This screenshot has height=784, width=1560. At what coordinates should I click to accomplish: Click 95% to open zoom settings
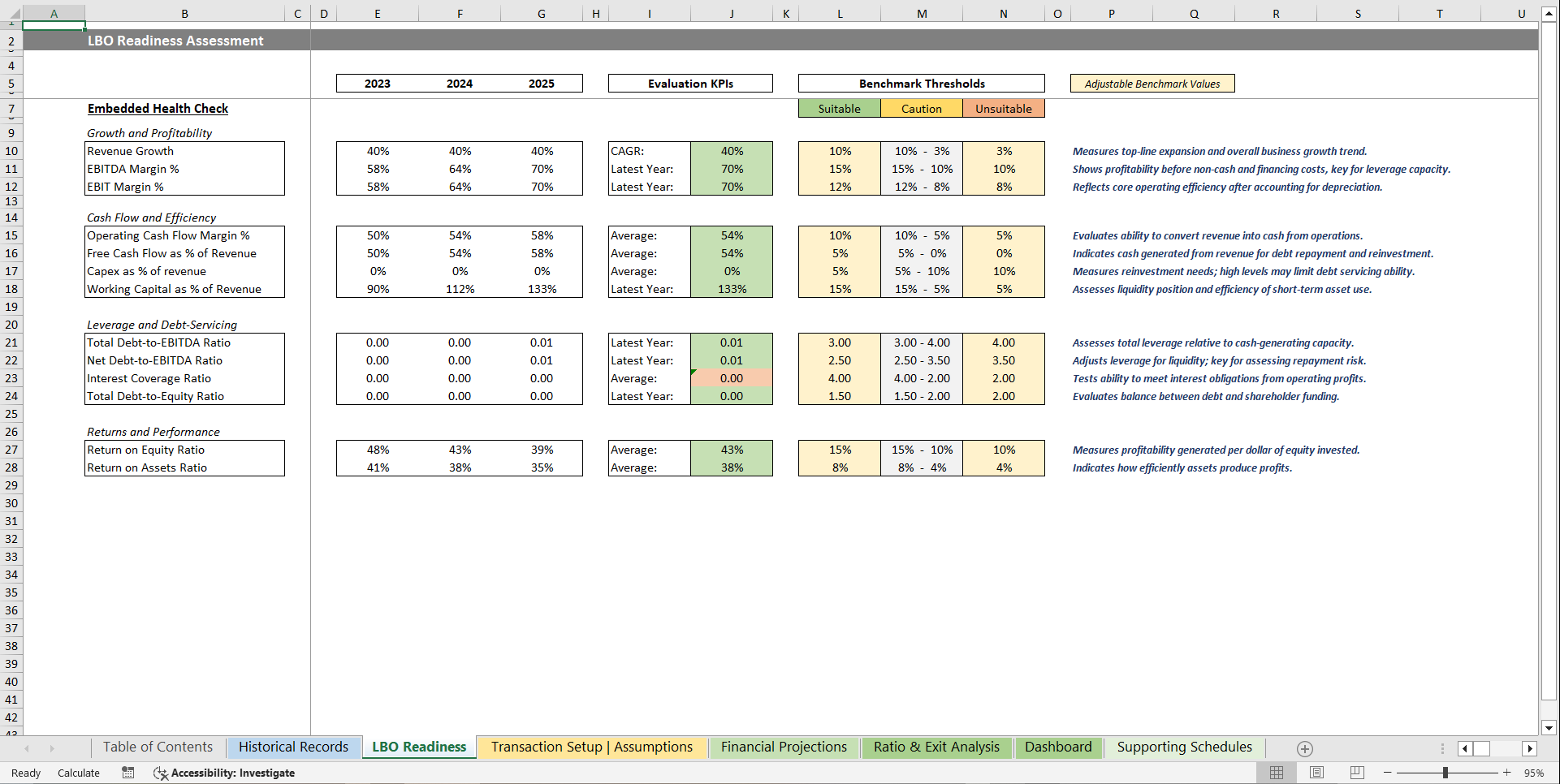pos(1533,773)
